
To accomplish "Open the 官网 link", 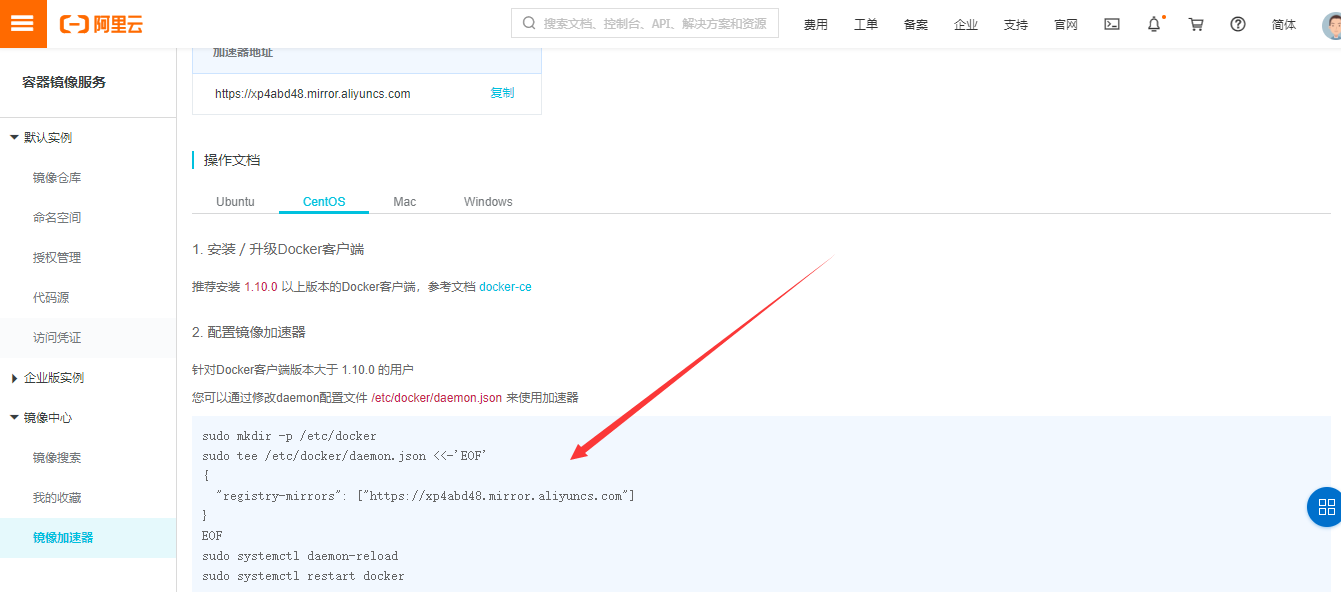I will pyautogui.click(x=1066, y=25).
